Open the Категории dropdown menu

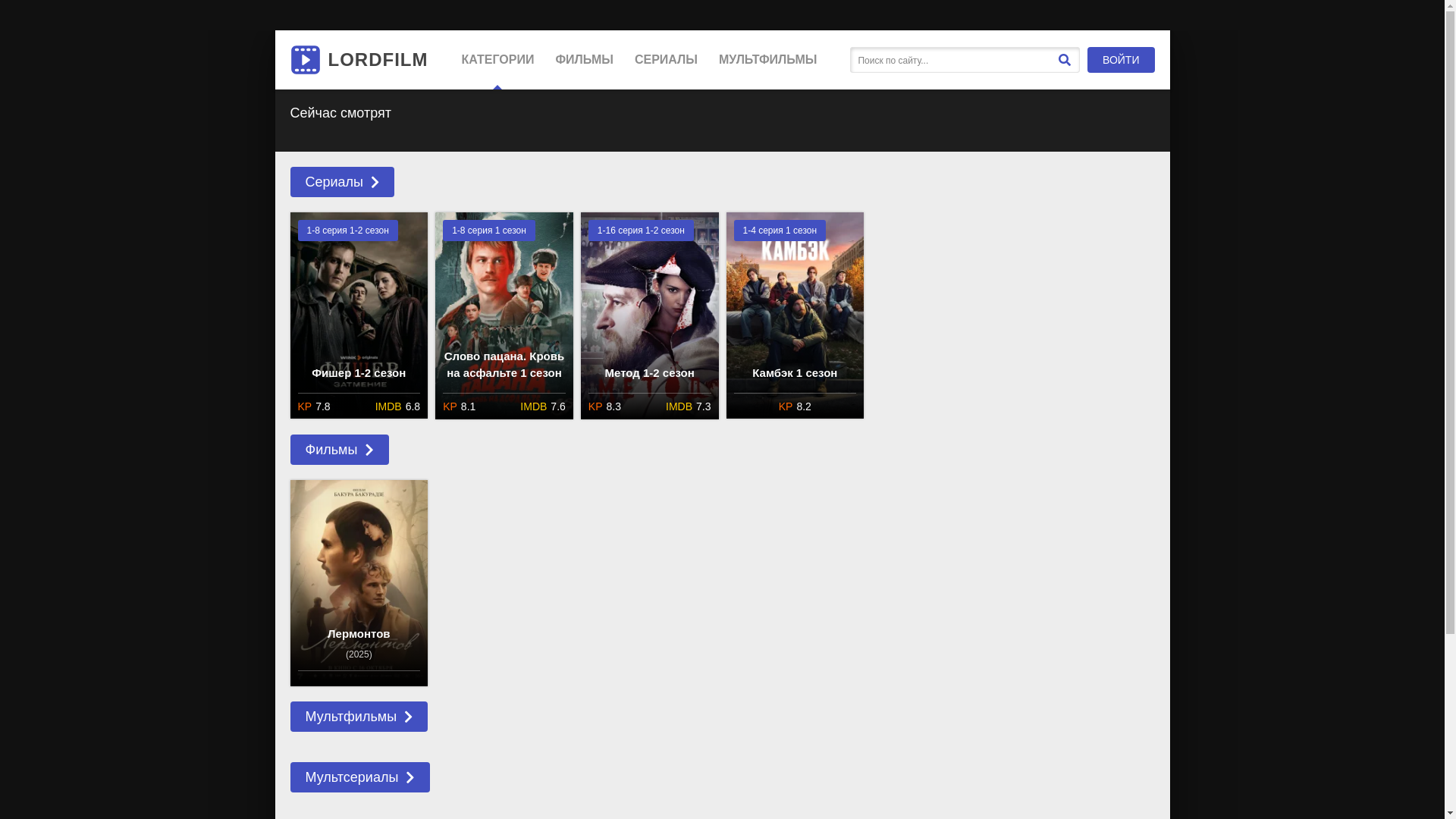pos(497,60)
